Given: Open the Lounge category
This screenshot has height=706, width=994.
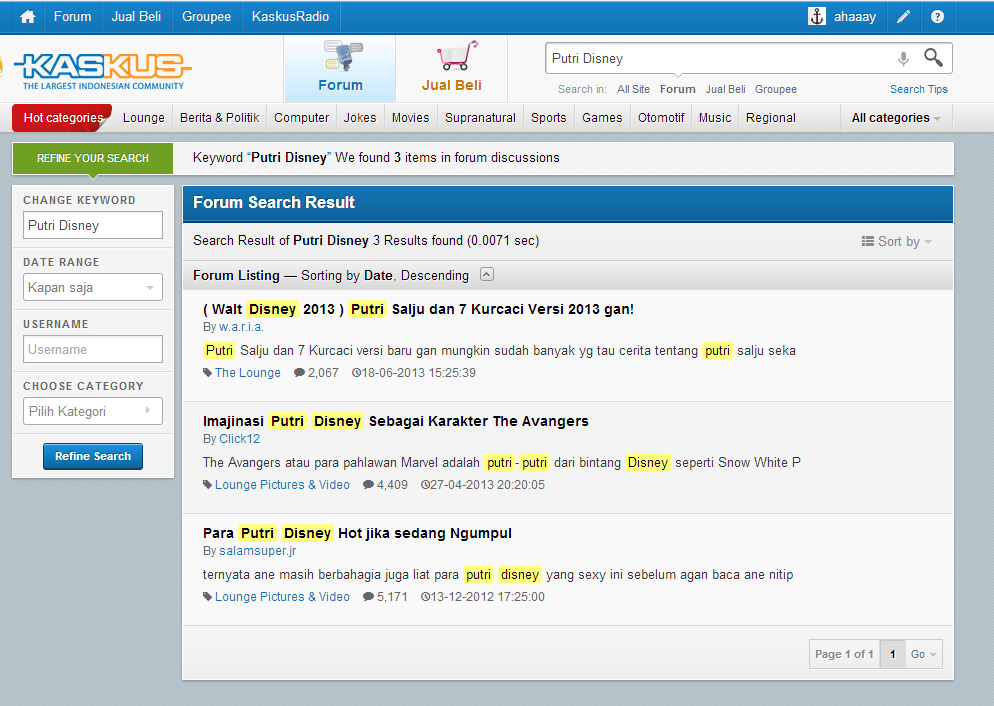Looking at the screenshot, I should coord(144,118).
